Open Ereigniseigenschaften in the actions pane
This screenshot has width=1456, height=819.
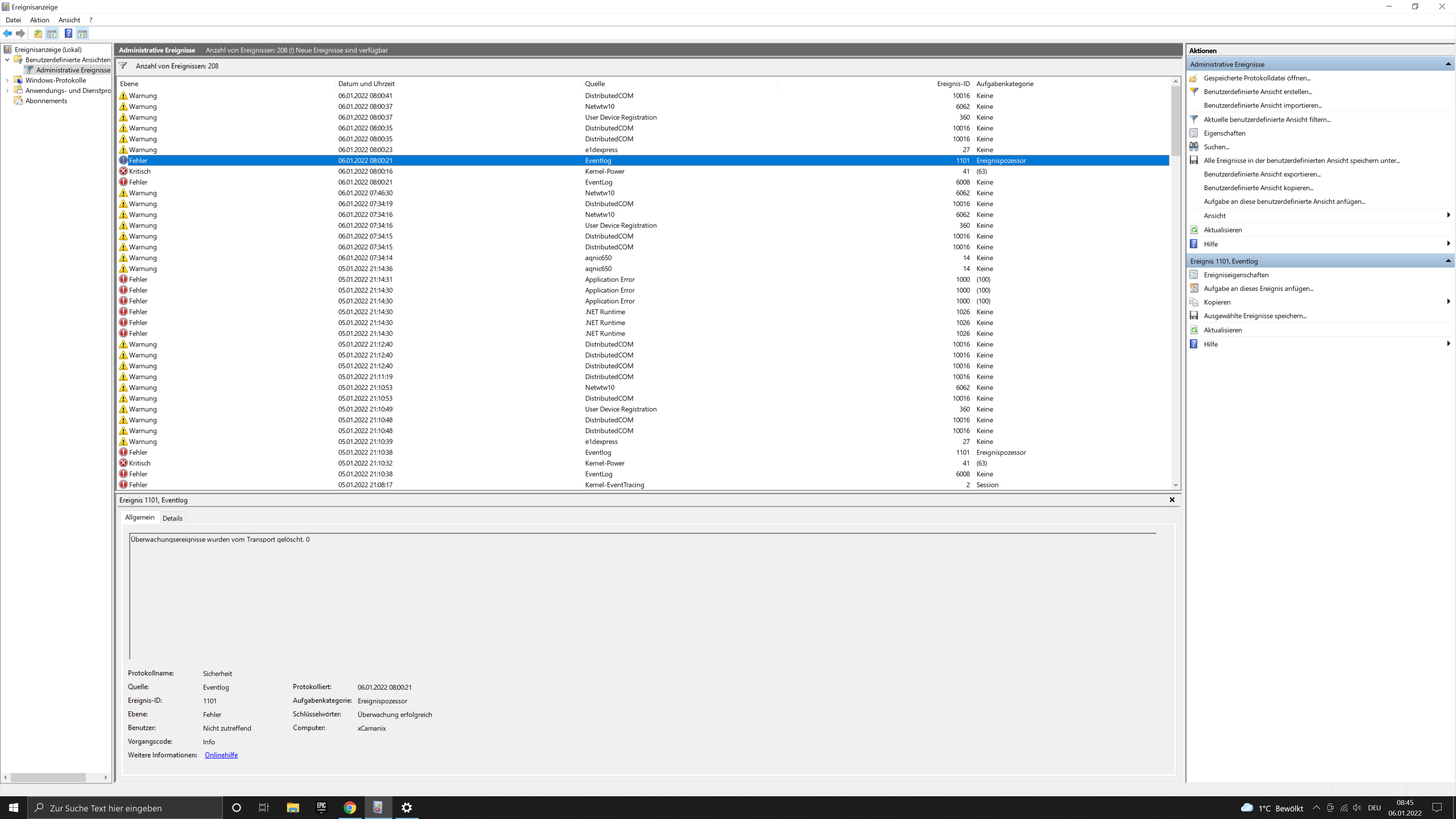pyautogui.click(x=1236, y=275)
